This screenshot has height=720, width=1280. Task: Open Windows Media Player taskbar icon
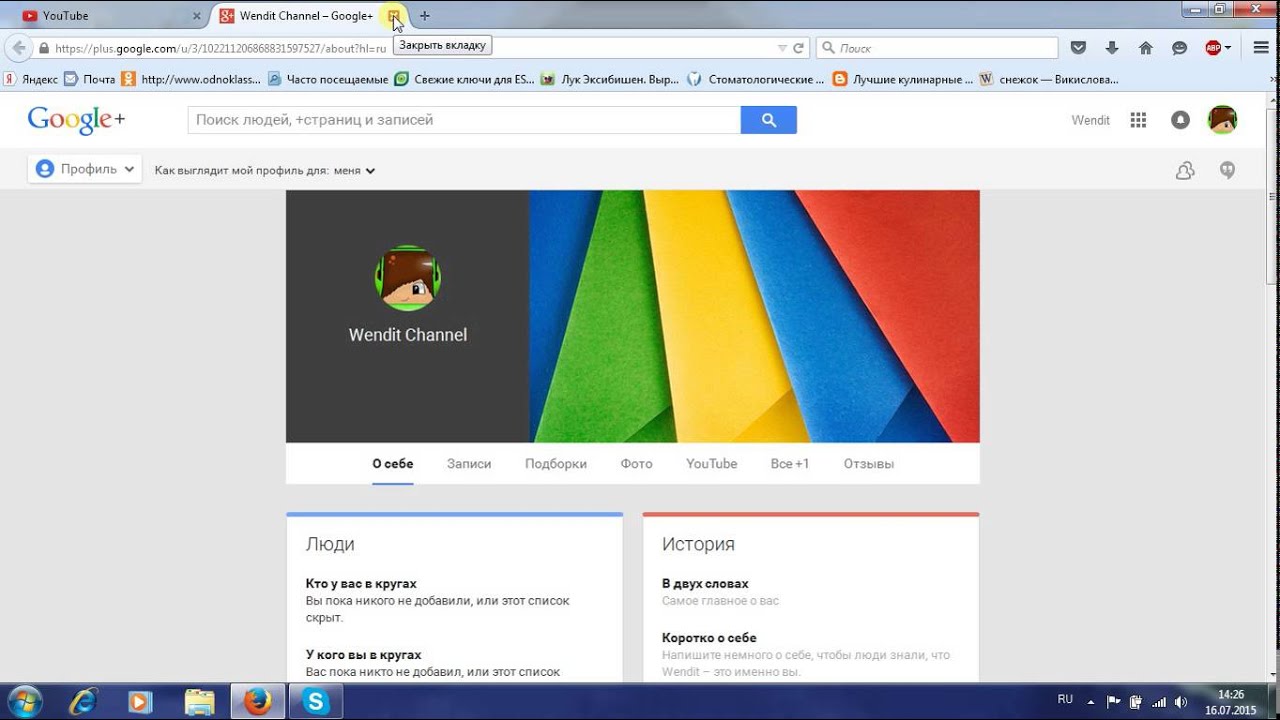pyautogui.click(x=141, y=702)
